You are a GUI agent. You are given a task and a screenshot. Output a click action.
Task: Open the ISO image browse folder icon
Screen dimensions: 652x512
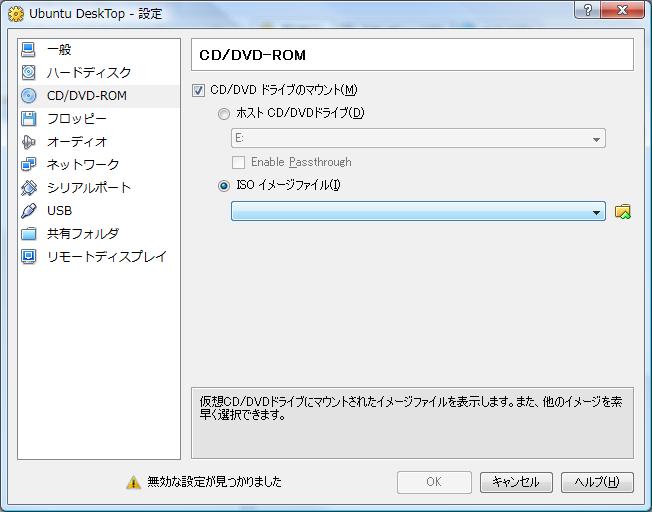(x=622, y=212)
